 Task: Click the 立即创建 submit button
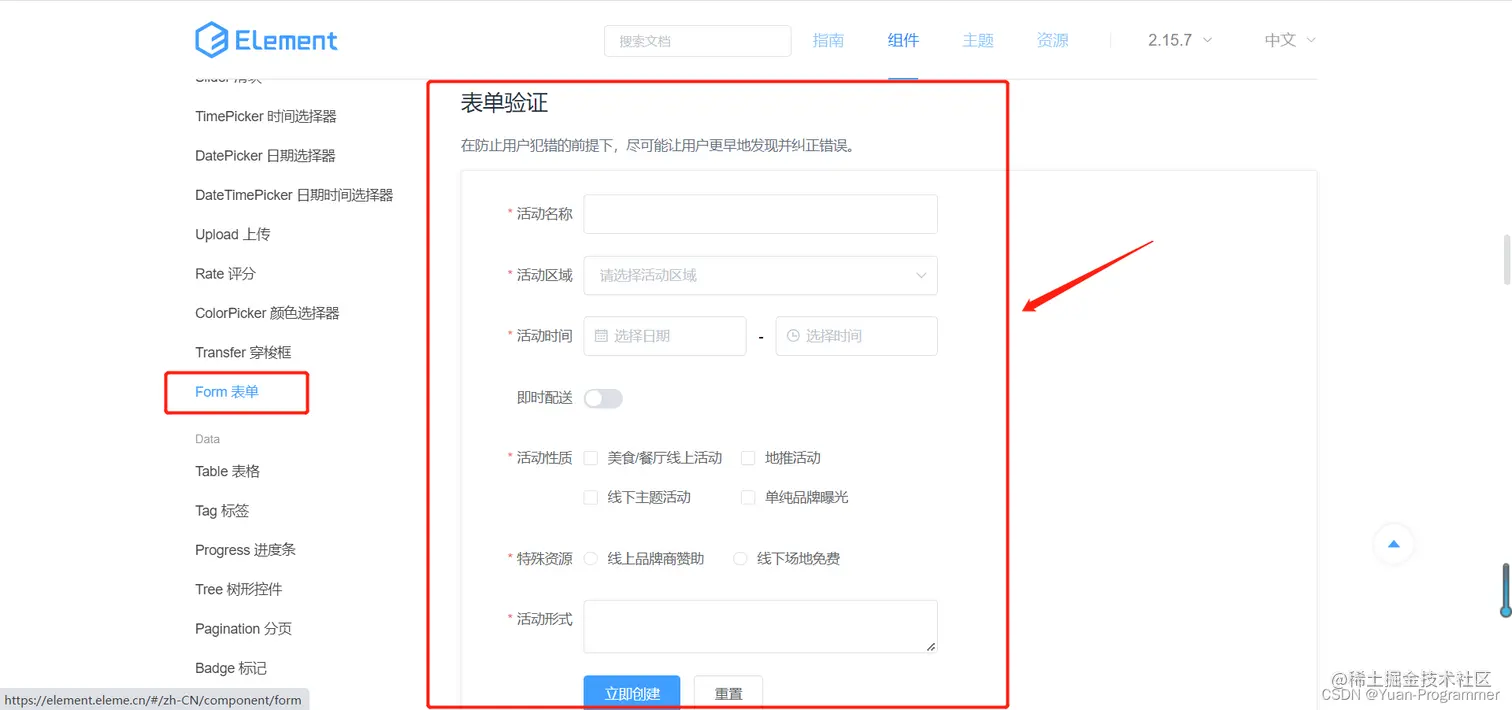click(631, 693)
